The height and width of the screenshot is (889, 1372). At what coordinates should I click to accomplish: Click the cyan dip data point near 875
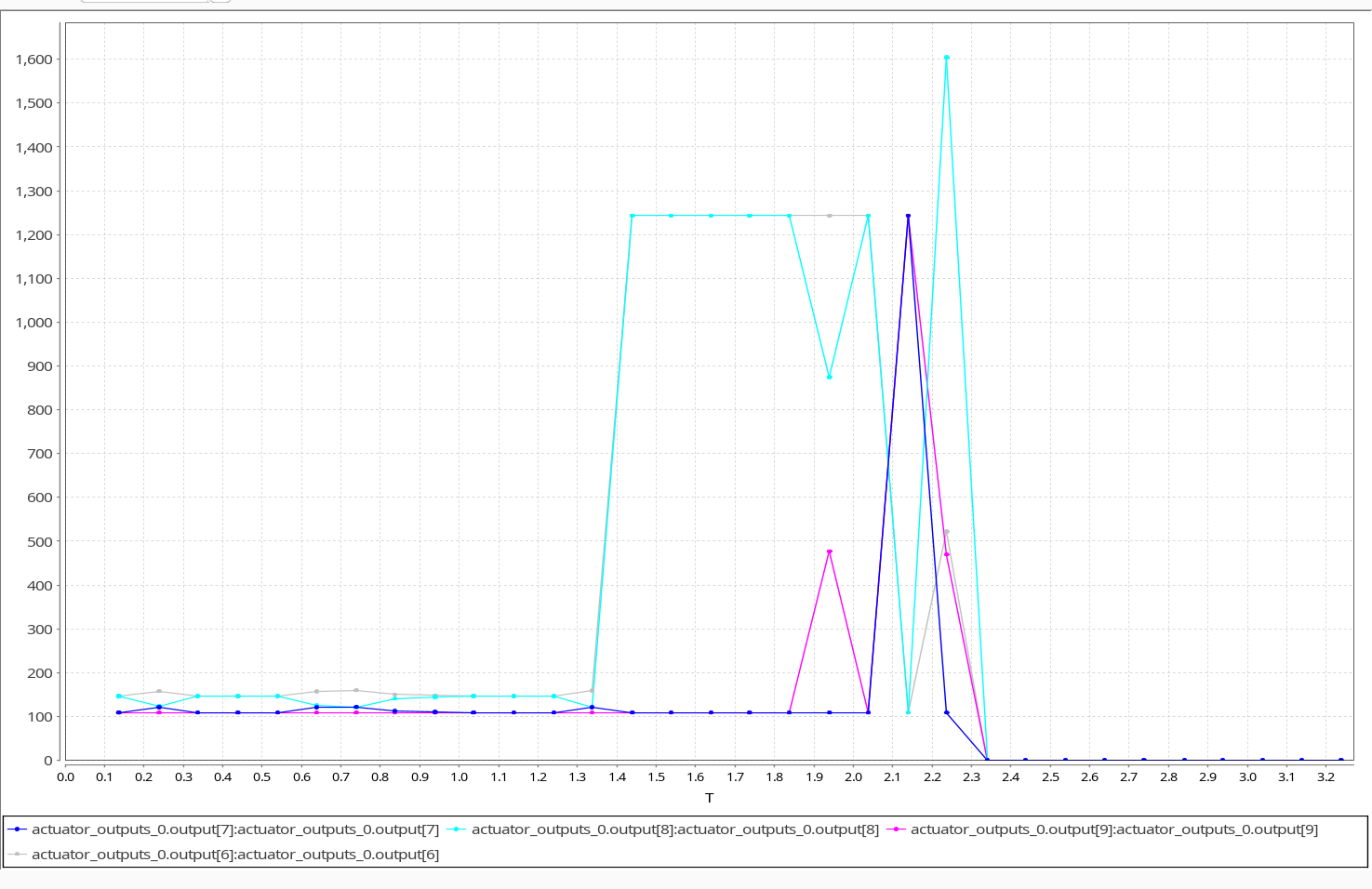(x=830, y=377)
